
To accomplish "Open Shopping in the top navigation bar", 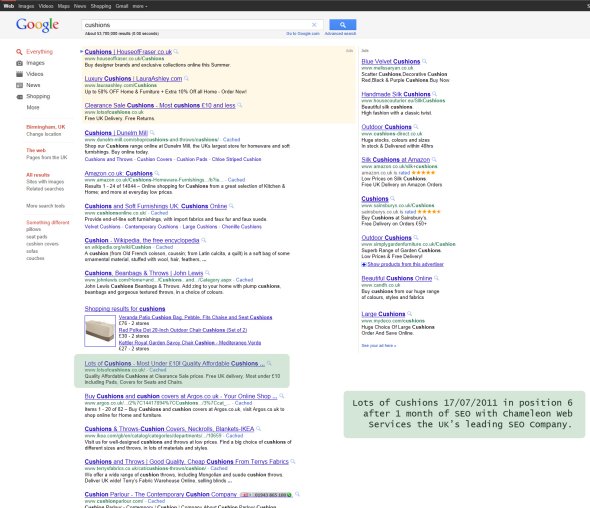I will click(101, 6).
